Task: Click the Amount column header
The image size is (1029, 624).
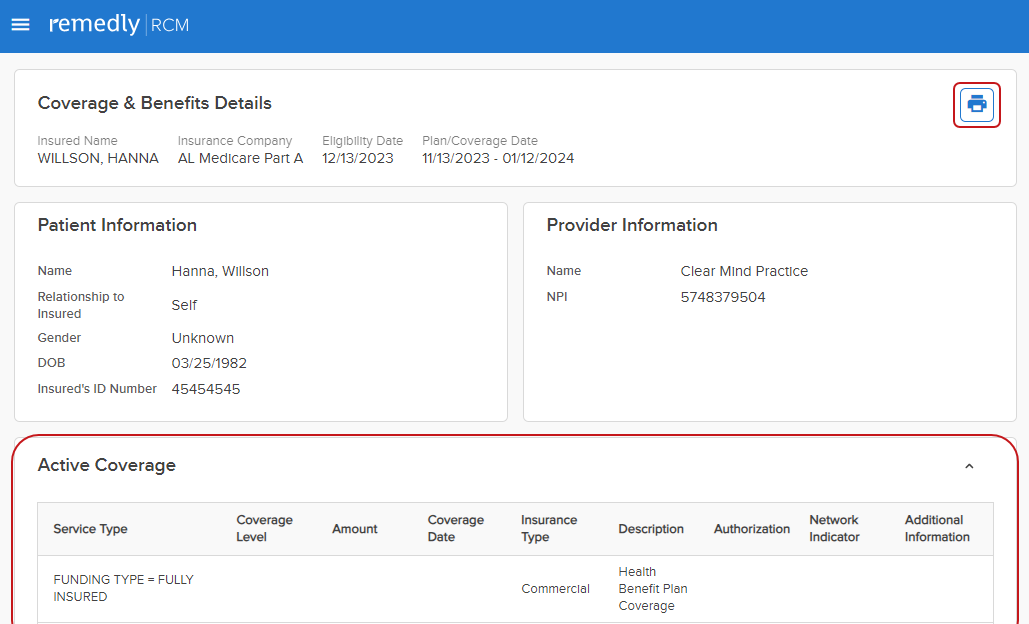Action: coord(354,529)
